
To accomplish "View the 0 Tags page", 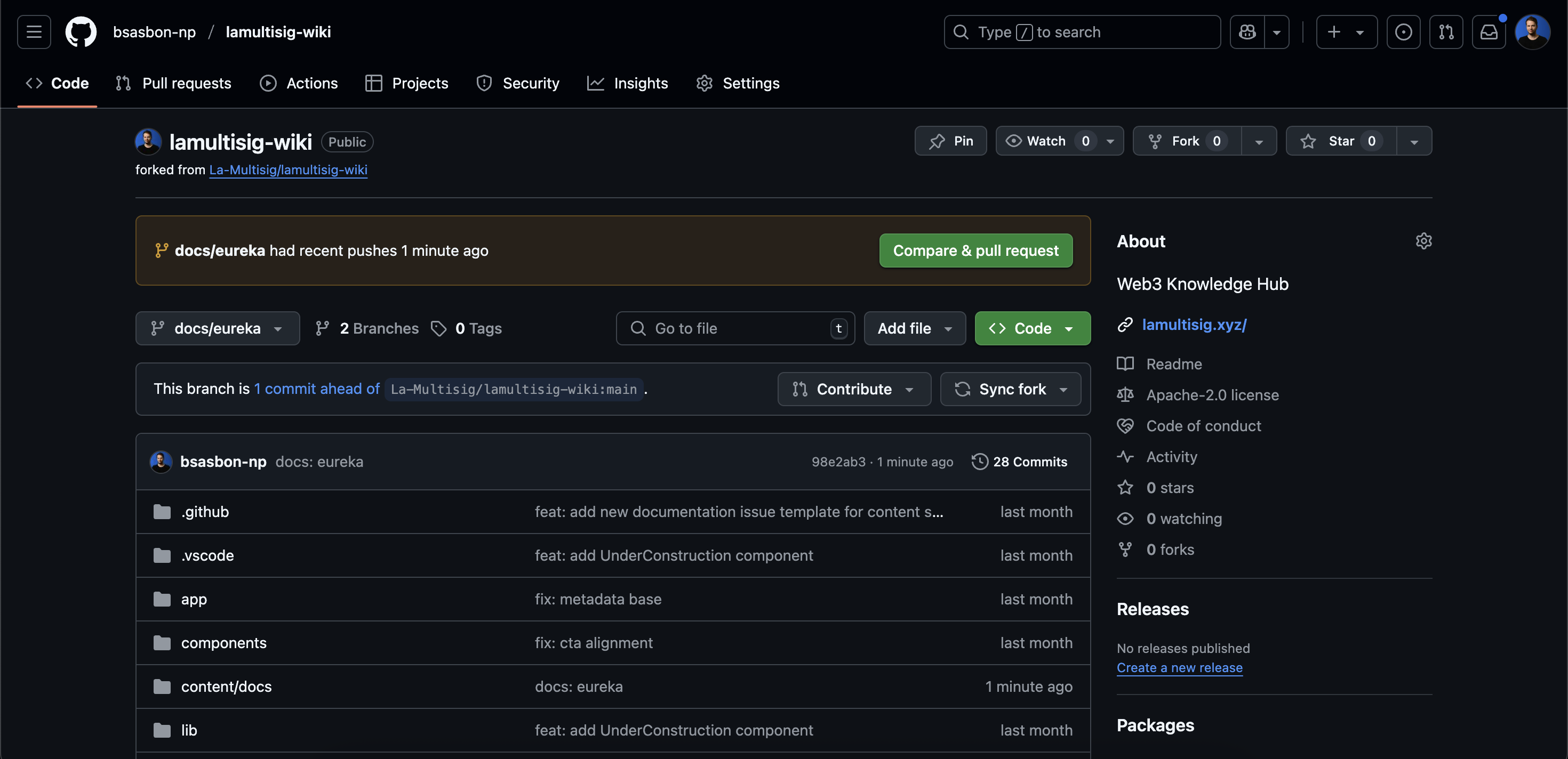I will [466, 328].
